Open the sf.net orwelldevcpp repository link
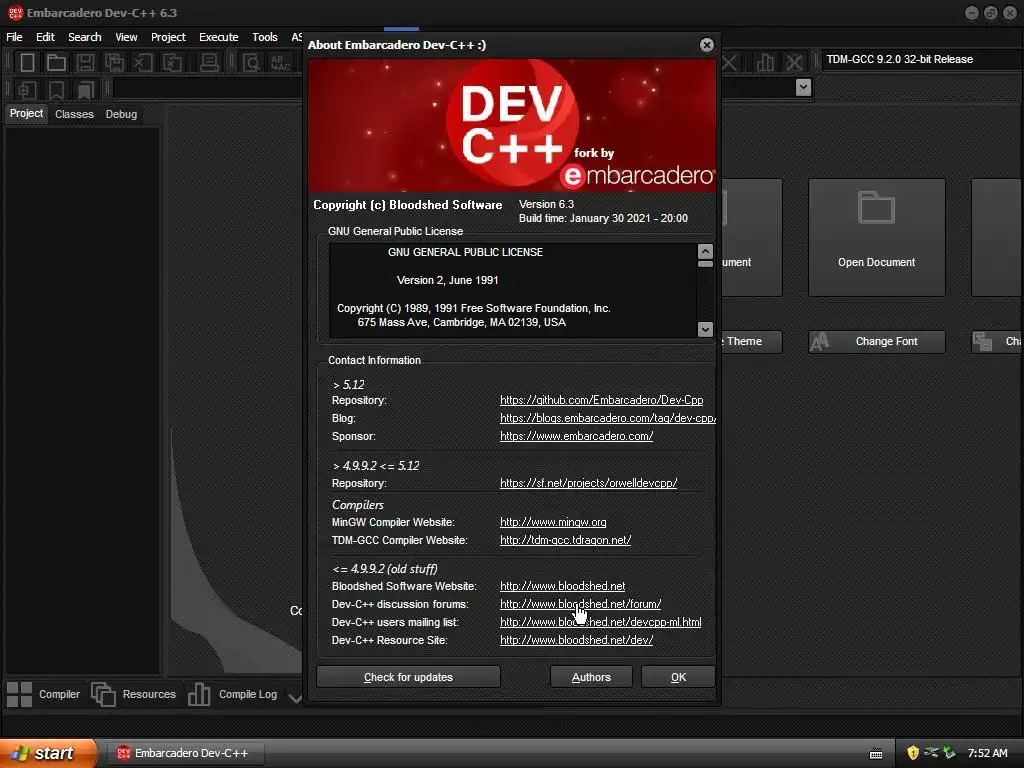The image size is (1024, 768). coord(588,483)
